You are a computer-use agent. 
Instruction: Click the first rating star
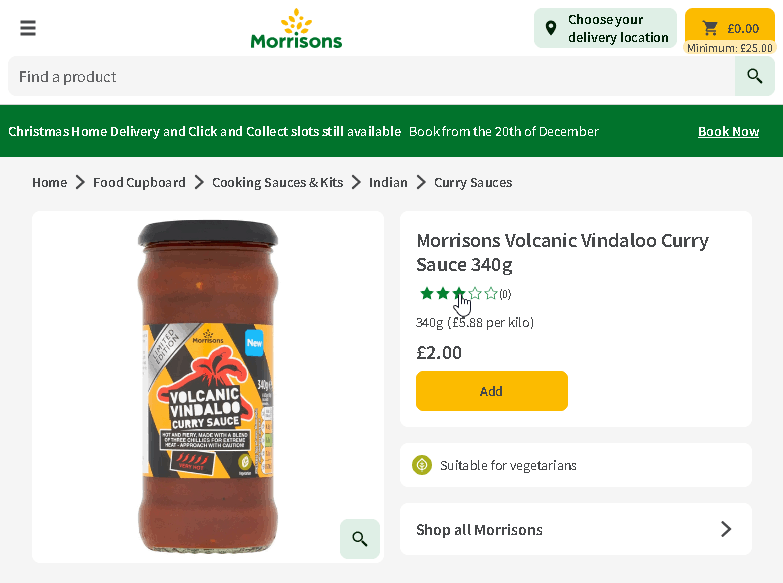[427, 293]
